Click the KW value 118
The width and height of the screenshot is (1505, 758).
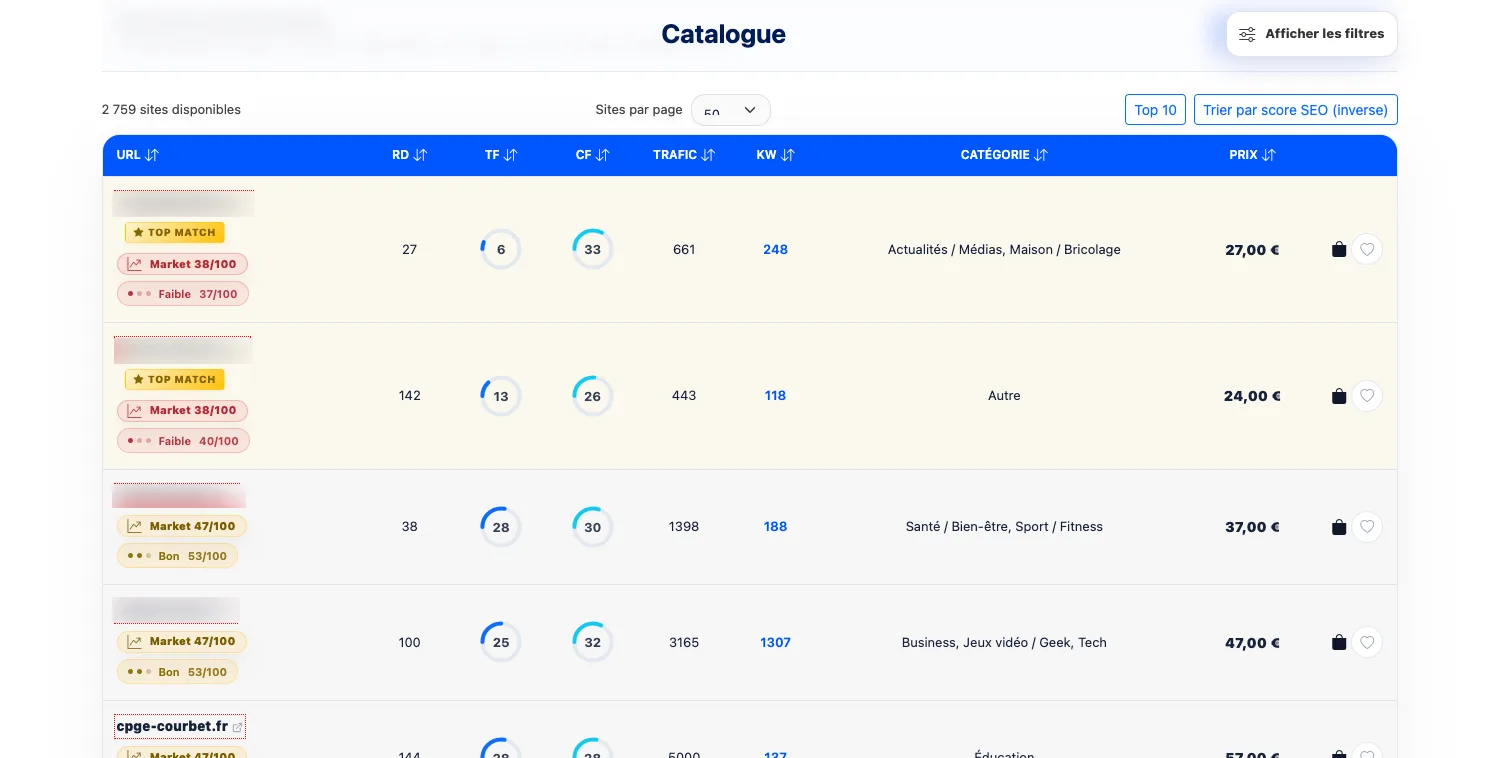click(x=775, y=396)
